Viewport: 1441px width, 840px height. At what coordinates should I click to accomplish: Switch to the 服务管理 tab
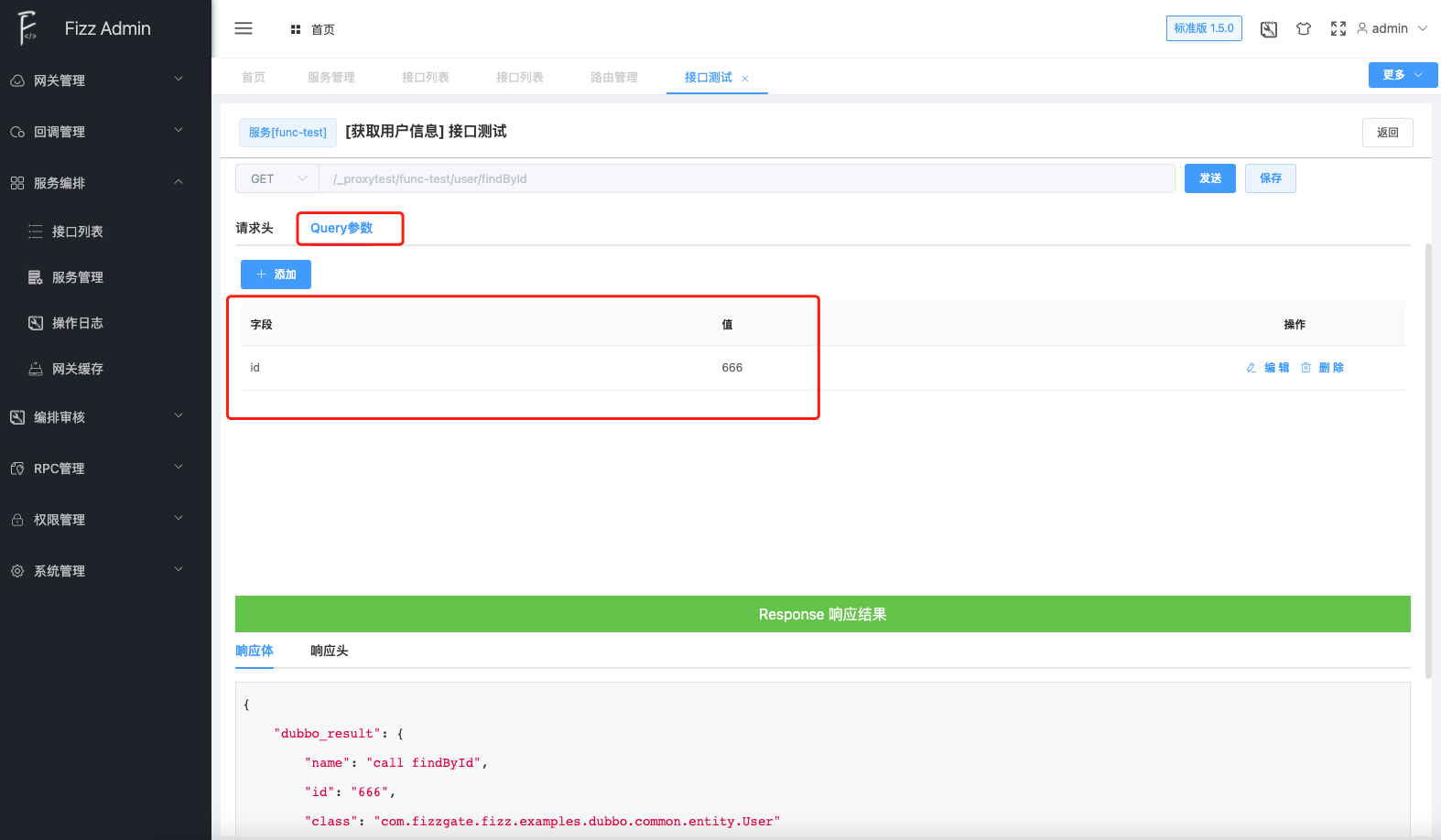coord(331,78)
